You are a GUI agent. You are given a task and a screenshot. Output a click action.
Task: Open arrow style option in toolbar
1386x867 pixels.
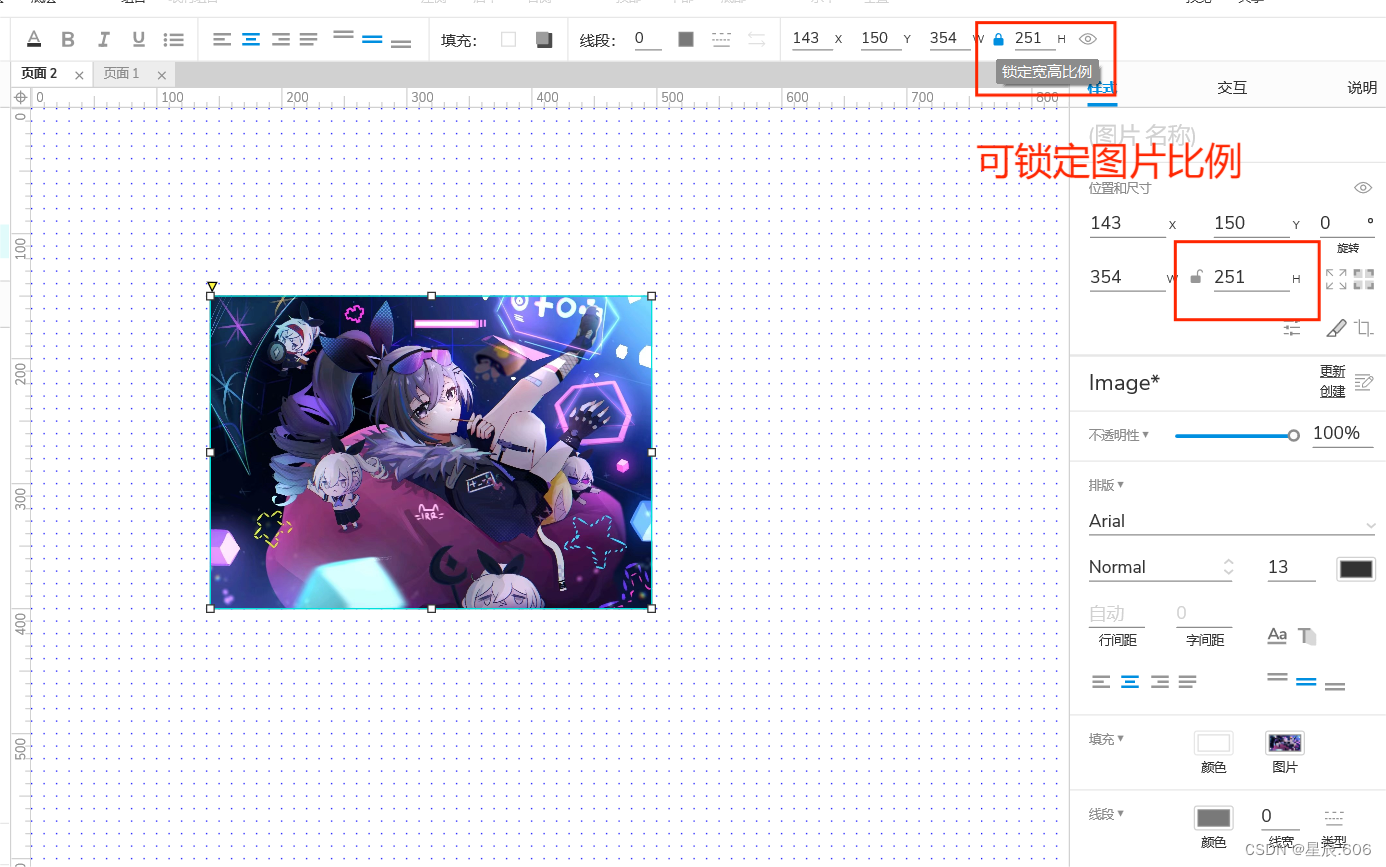(x=757, y=39)
